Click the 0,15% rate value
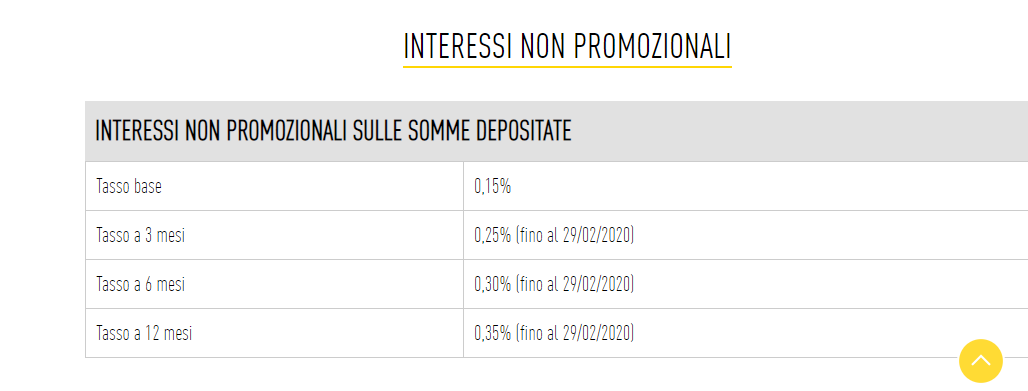Screen dimensions: 1028x391 point(492,186)
